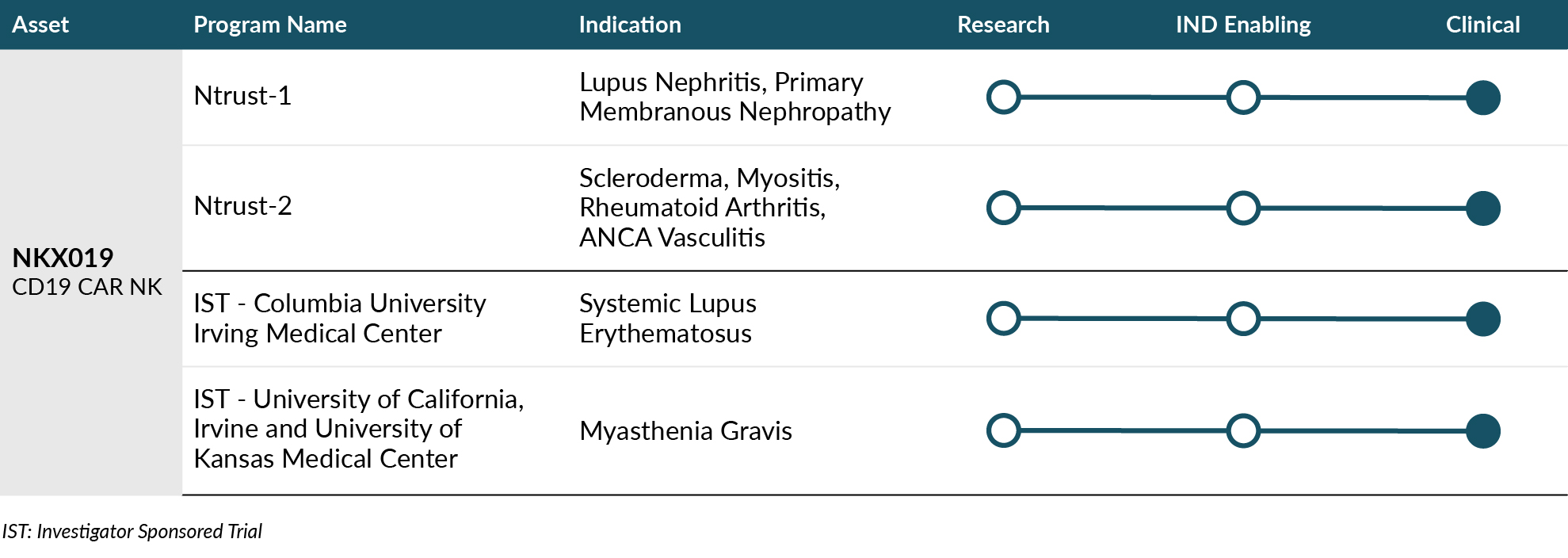Click the Ntrust-2 IND Enabling circle
Screen dimensions: 1568x558
point(1243,208)
